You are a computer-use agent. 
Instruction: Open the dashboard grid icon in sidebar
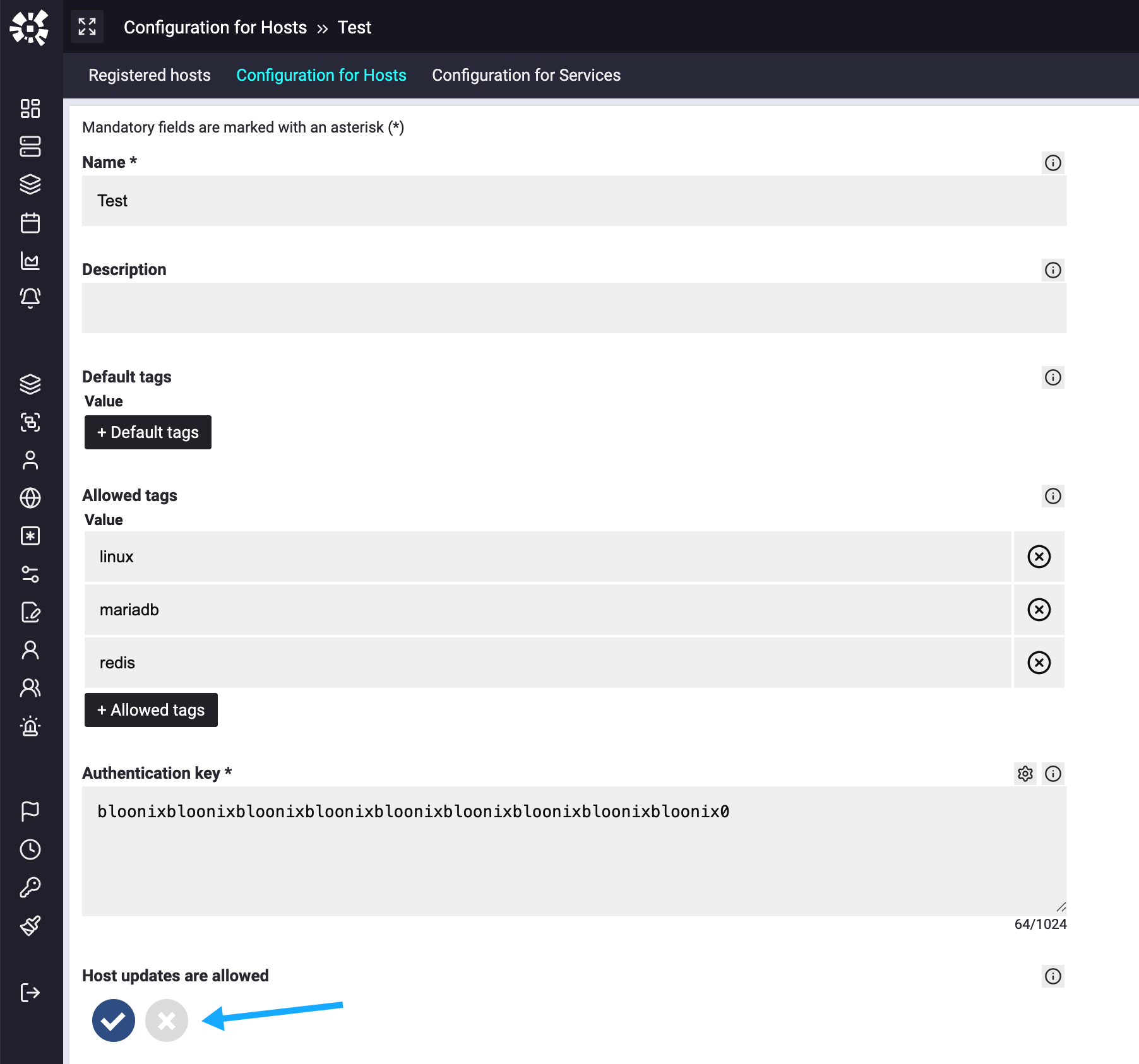coord(30,109)
